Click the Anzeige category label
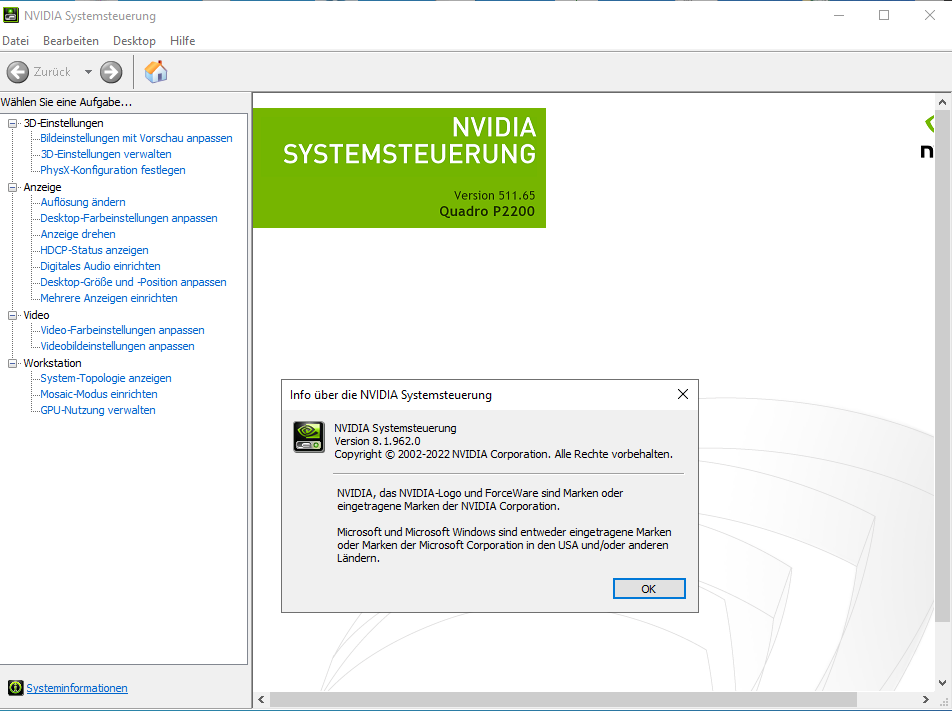The width and height of the screenshot is (952, 711). tap(42, 188)
